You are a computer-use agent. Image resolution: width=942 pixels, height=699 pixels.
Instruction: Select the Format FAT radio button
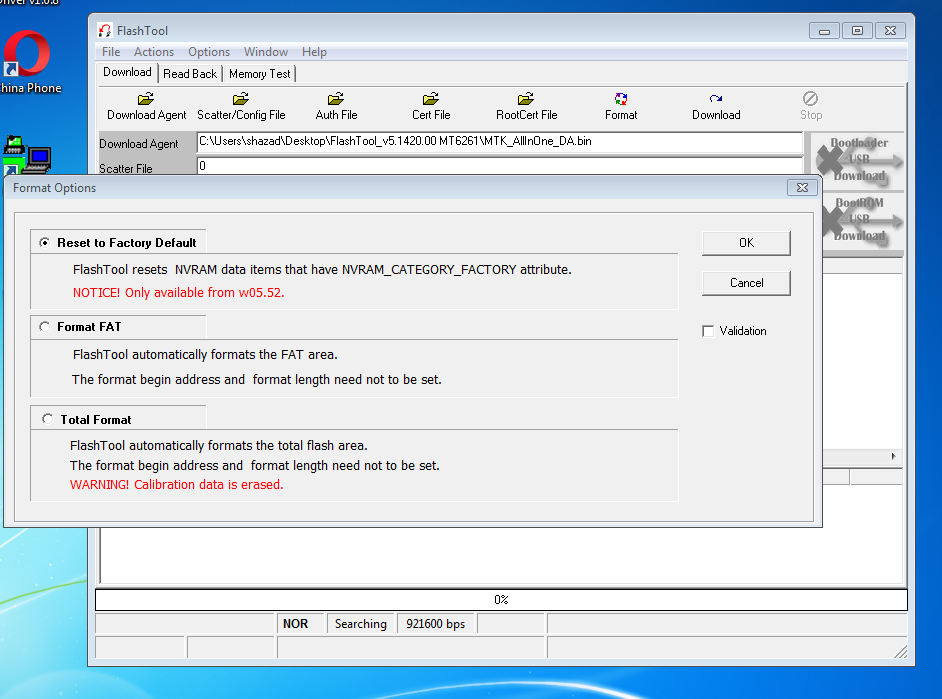[44, 327]
